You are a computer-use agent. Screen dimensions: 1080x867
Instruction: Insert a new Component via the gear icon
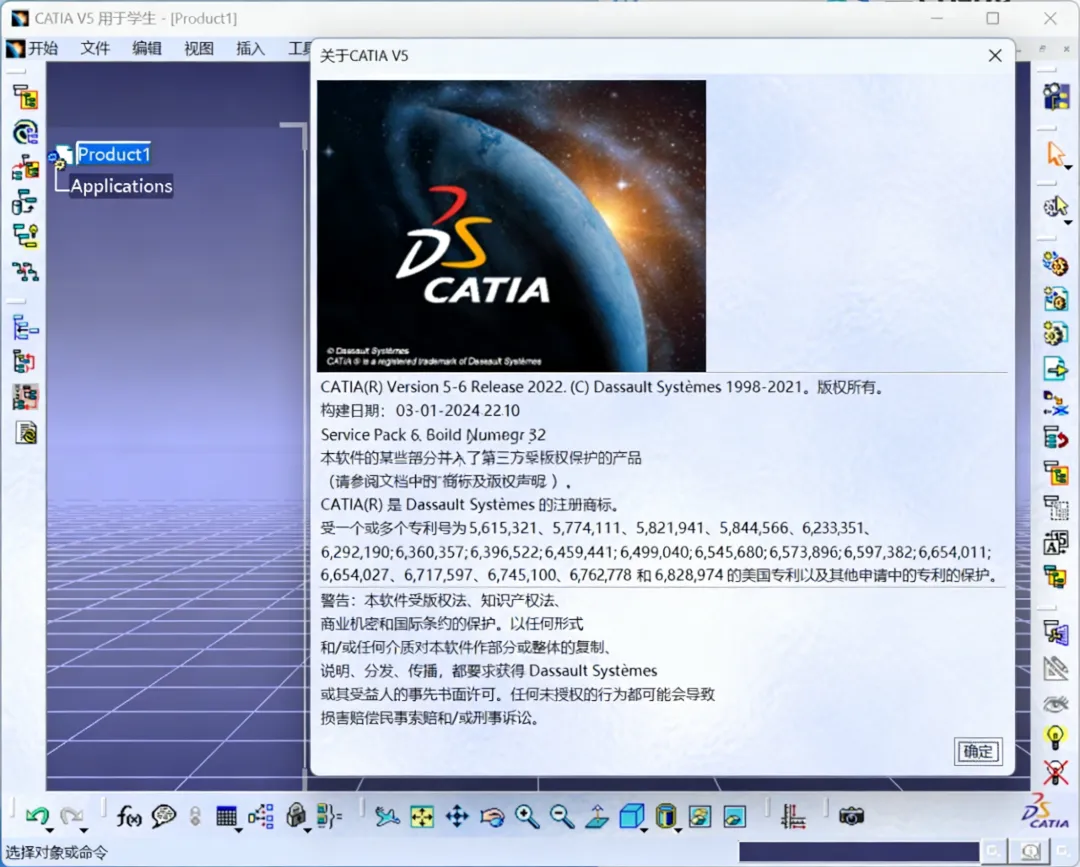pyautogui.click(x=1055, y=264)
